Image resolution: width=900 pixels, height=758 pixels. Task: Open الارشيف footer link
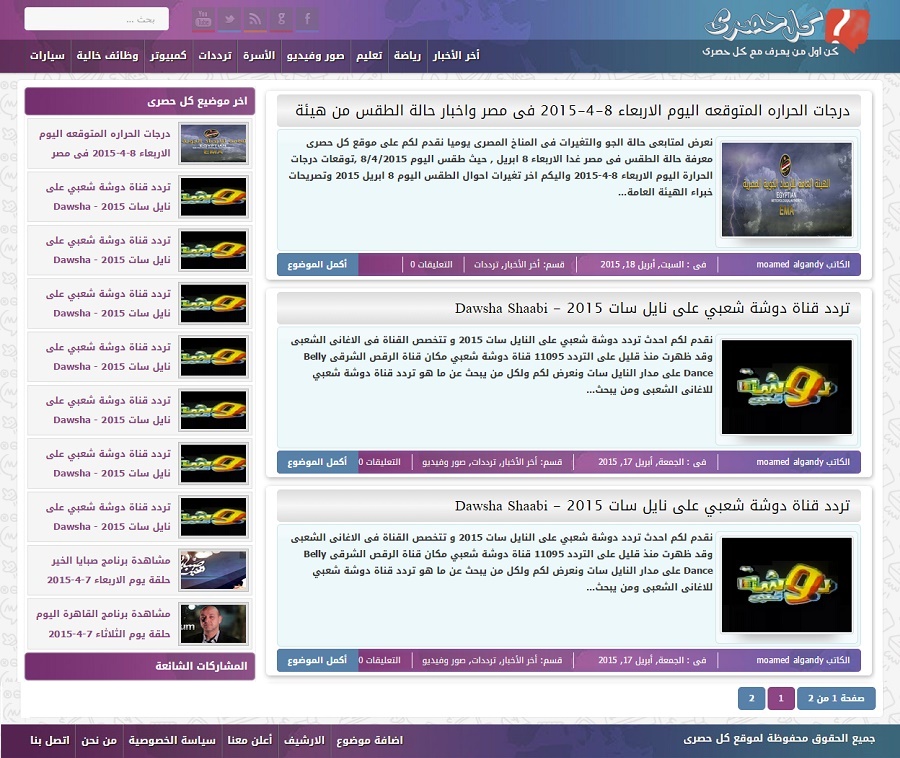(x=304, y=740)
